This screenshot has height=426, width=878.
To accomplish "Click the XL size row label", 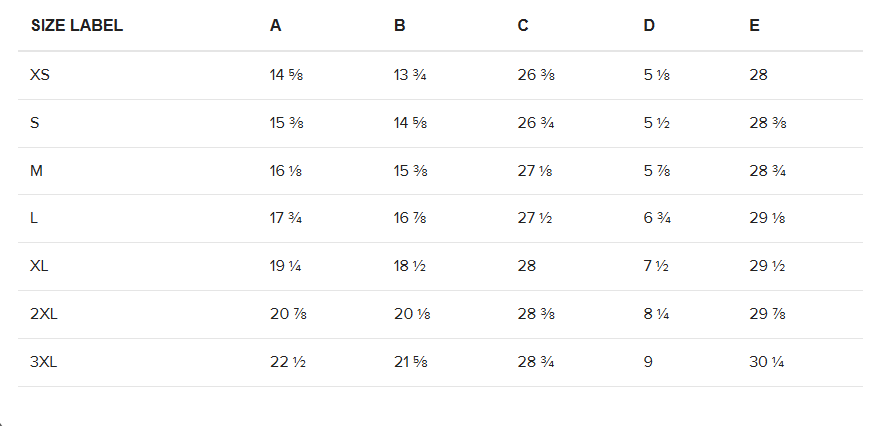I will click(x=39, y=266).
